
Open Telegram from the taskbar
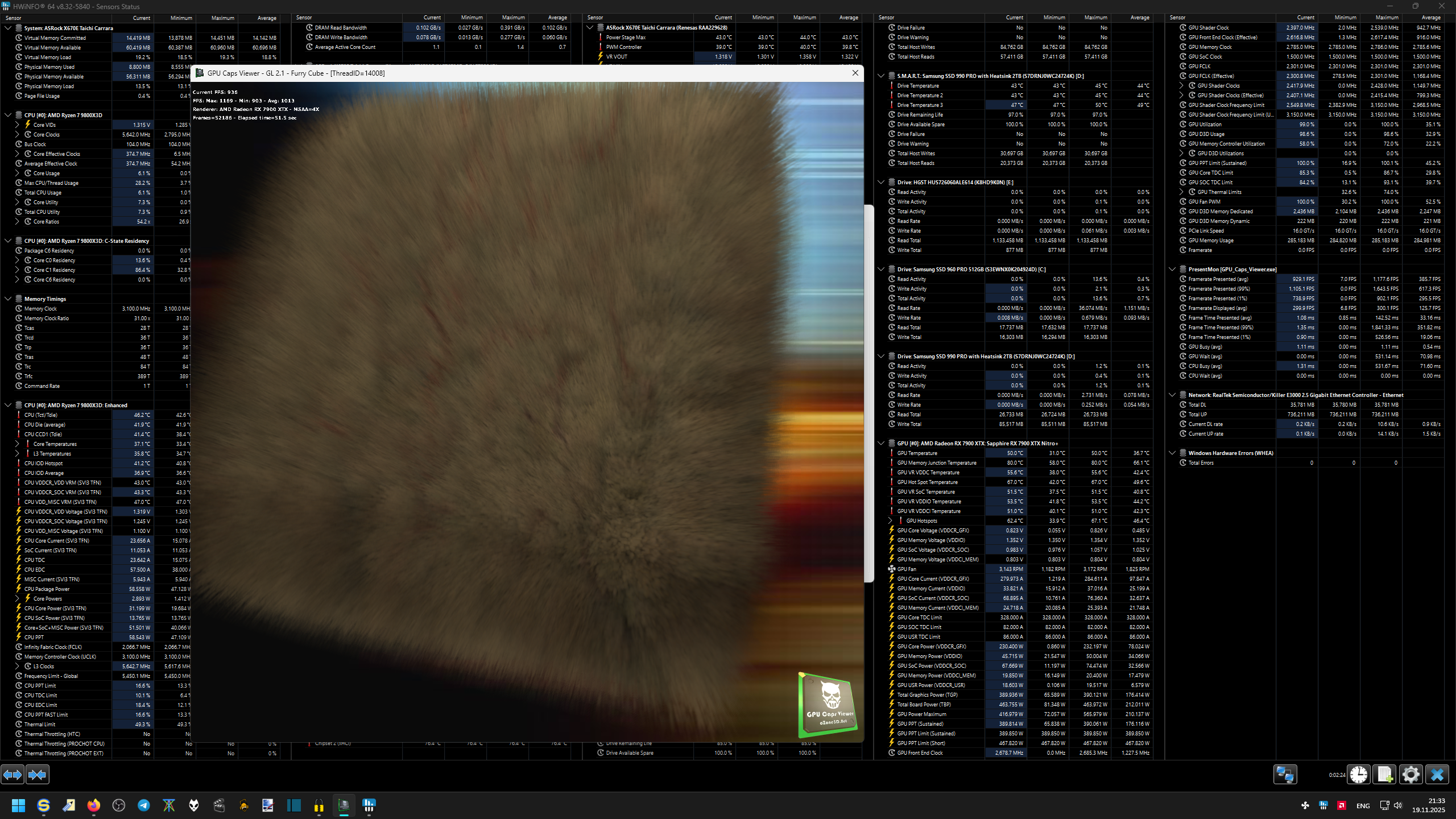tap(144, 805)
